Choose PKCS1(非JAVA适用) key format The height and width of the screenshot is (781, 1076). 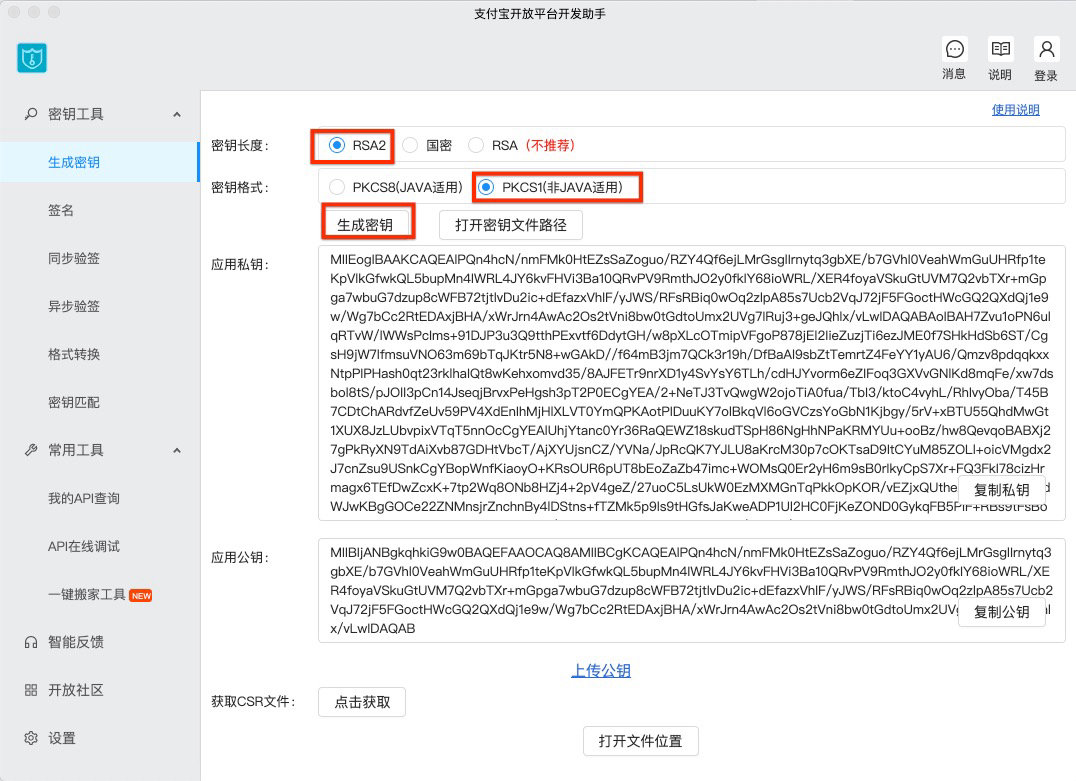tap(486, 187)
